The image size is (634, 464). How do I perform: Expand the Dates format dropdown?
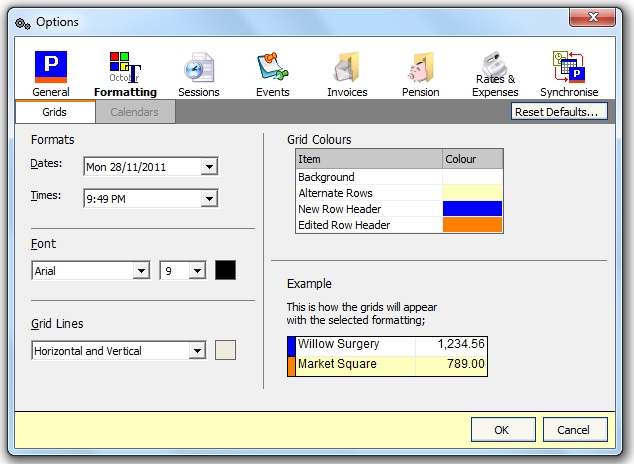click(209, 167)
